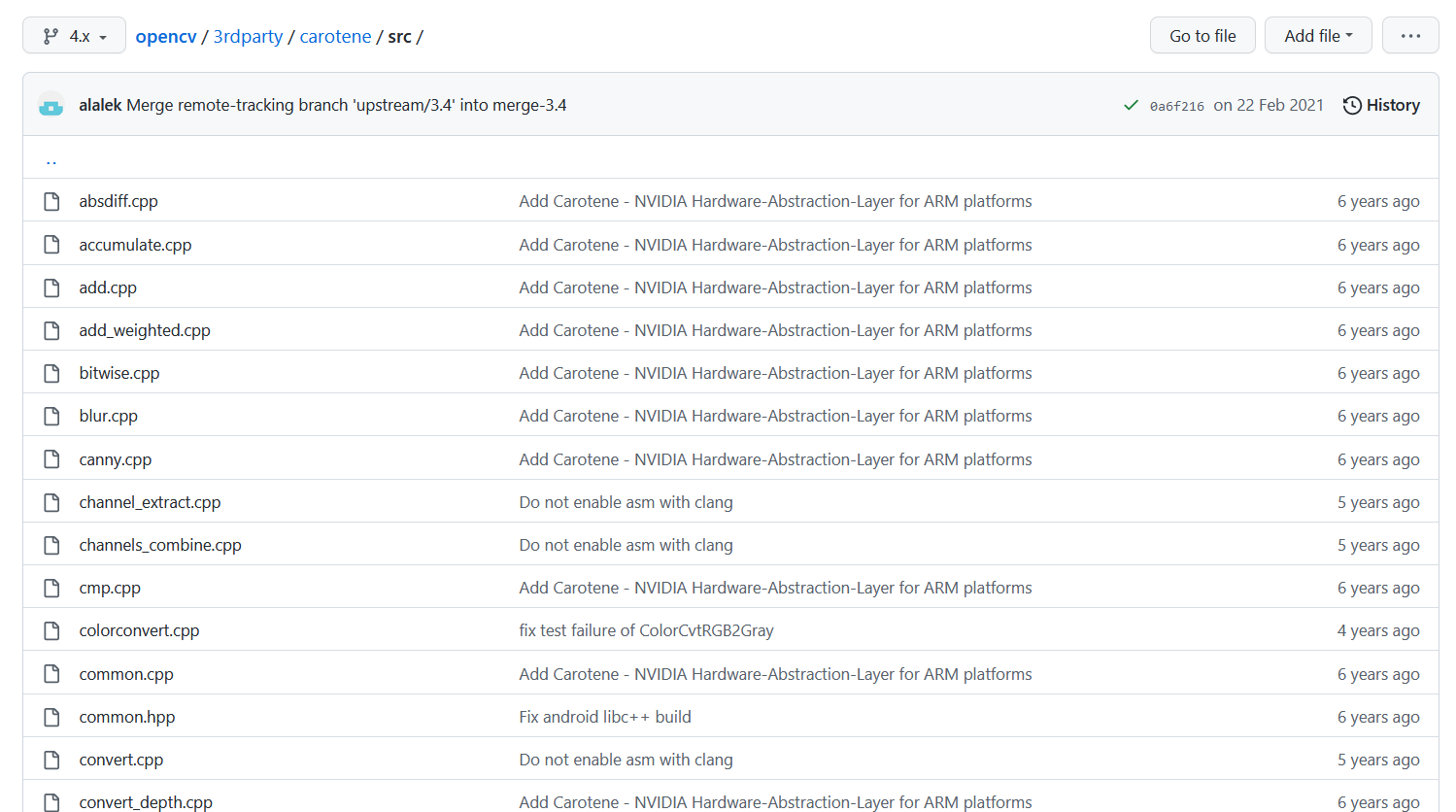The width and height of the screenshot is (1456, 812).
Task: Go to the 3rdparty folder breadcrumb
Action: click(248, 36)
